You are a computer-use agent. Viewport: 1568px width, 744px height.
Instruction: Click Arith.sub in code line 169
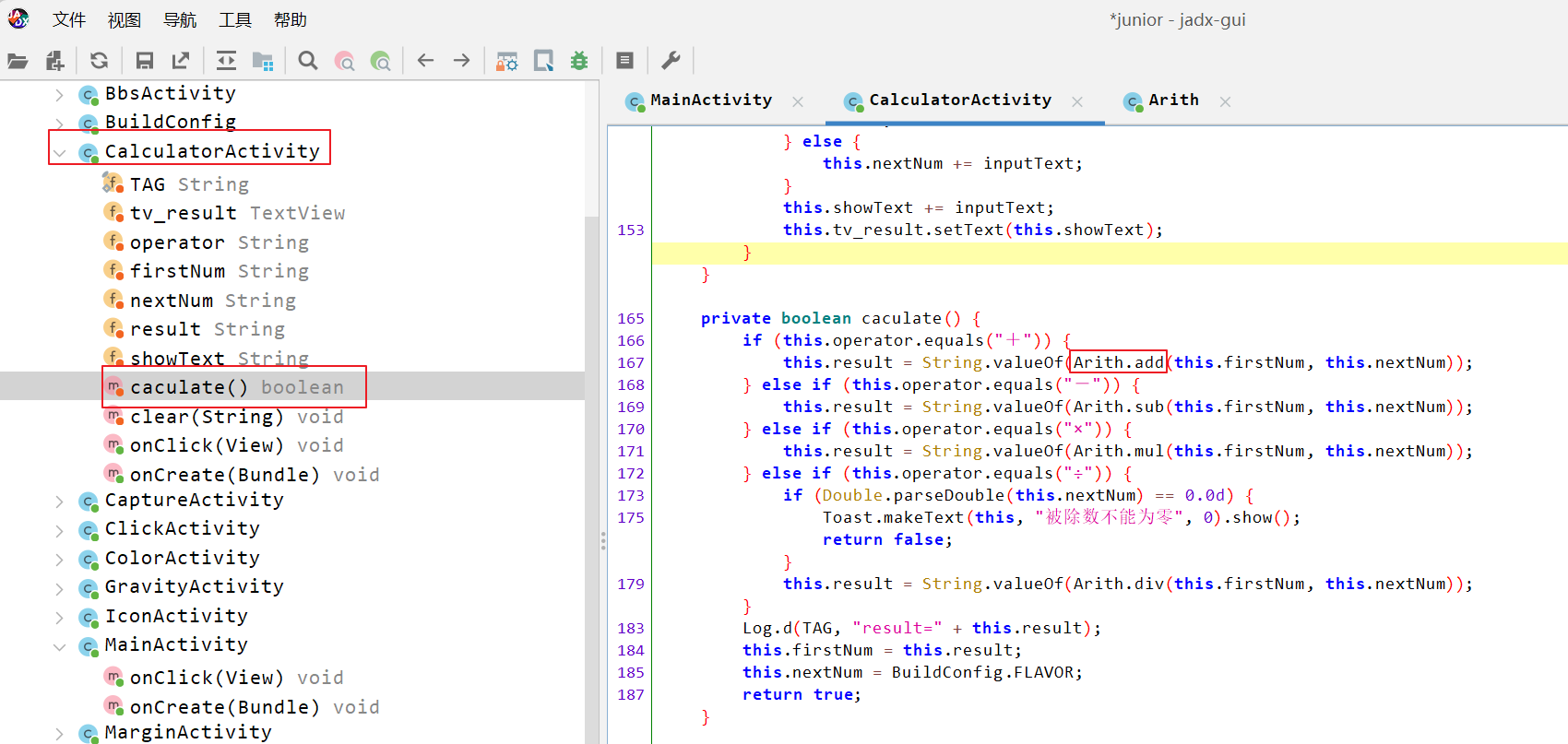(1118, 407)
